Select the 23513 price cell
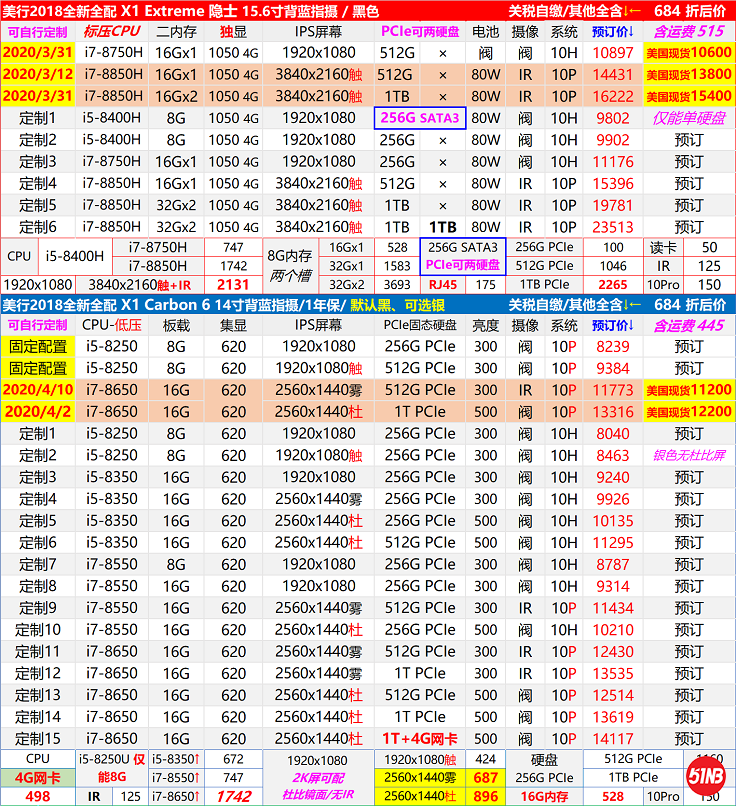The width and height of the screenshot is (736, 806). pos(612,227)
